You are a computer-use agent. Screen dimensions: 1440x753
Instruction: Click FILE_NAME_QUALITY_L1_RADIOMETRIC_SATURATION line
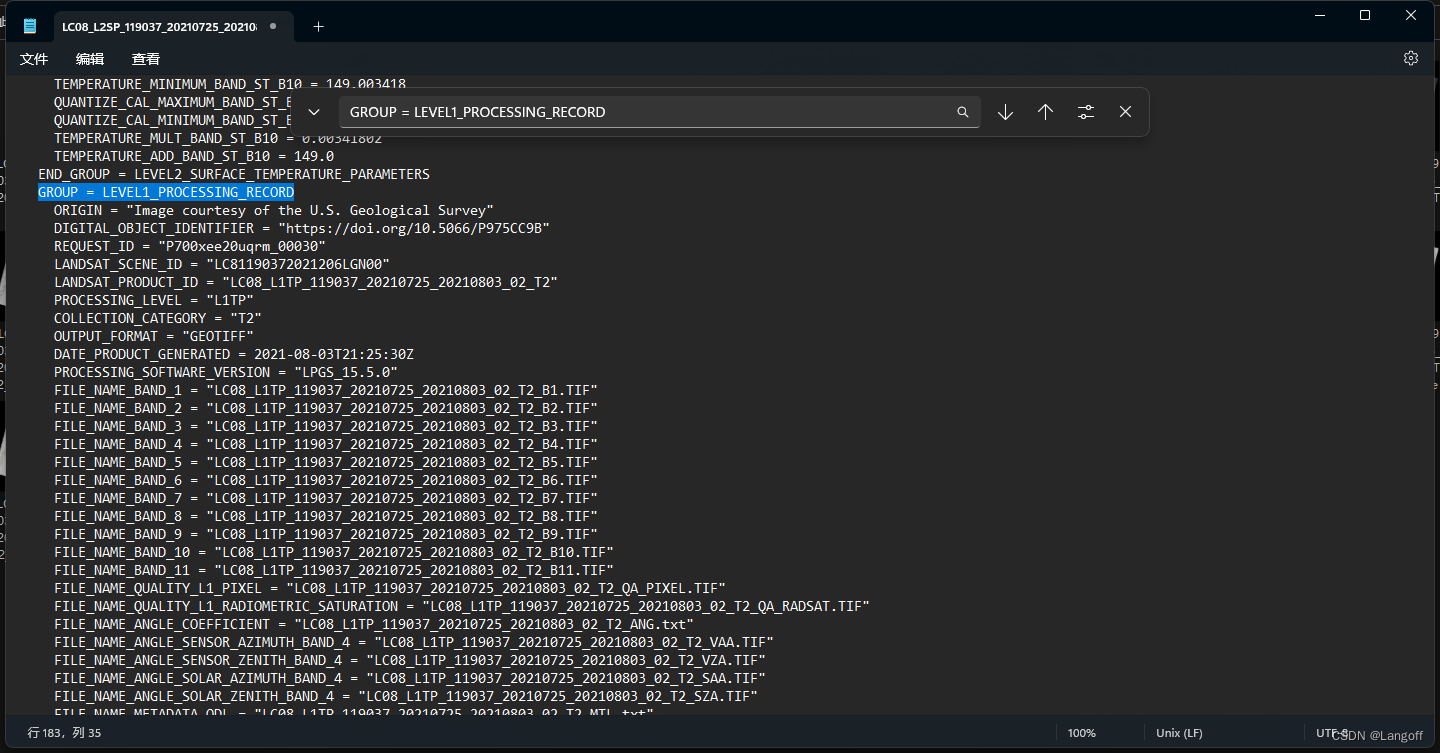tap(462, 606)
